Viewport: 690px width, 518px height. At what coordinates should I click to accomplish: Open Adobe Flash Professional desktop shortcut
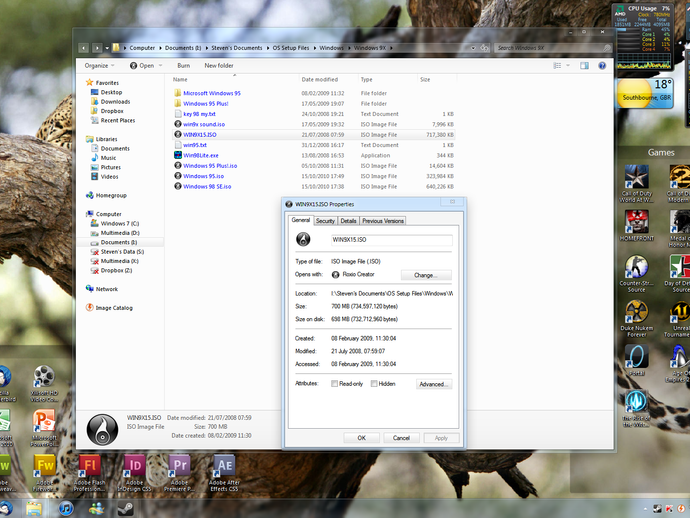(89, 473)
